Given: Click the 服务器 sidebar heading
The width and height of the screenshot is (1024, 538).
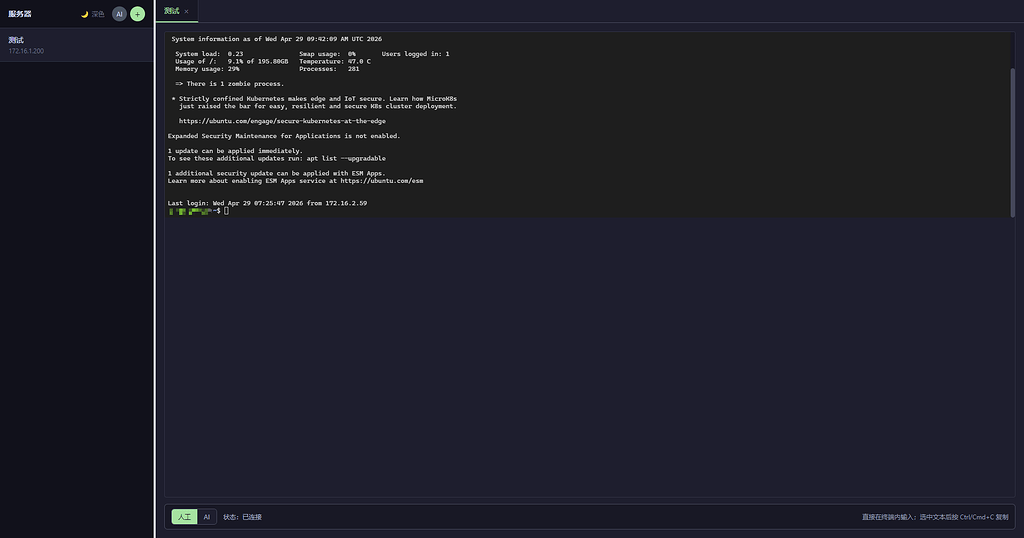Looking at the screenshot, I should tap(20, 14).
